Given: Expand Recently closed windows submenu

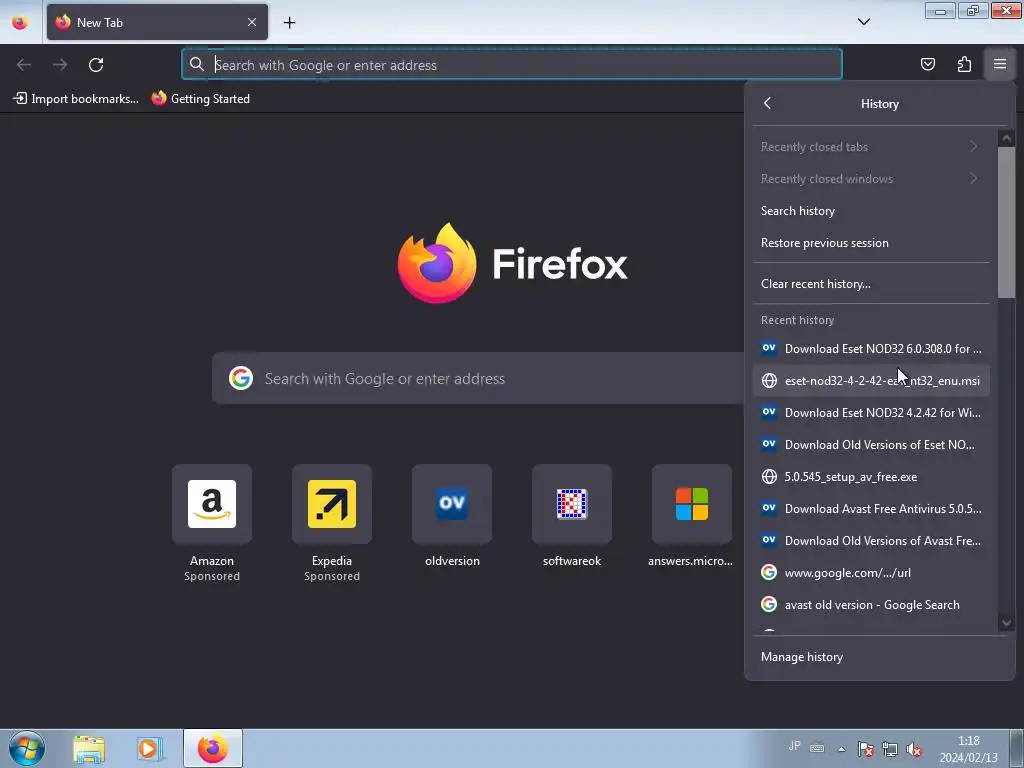Looking at the screenshot, I should coord(871,179).
